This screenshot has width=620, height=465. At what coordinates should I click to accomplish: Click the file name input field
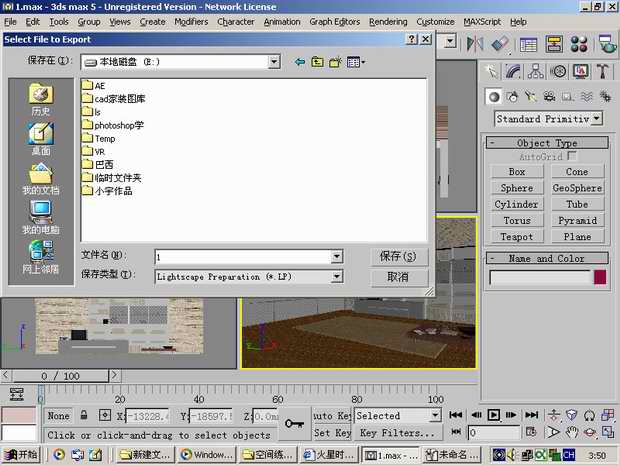click(243, 257)
